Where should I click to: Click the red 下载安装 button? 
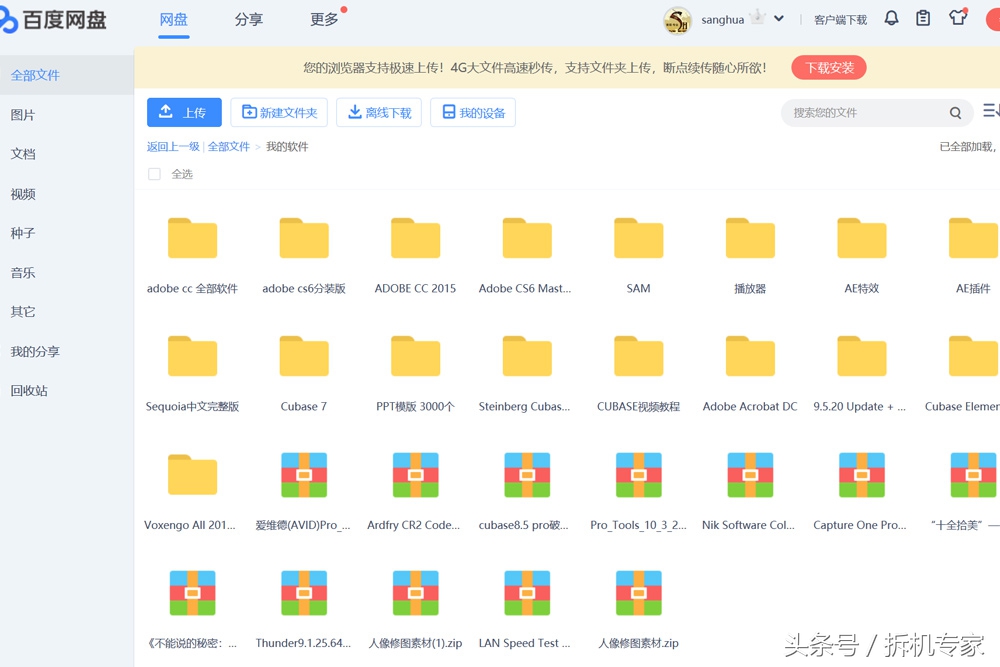point(828,68)
